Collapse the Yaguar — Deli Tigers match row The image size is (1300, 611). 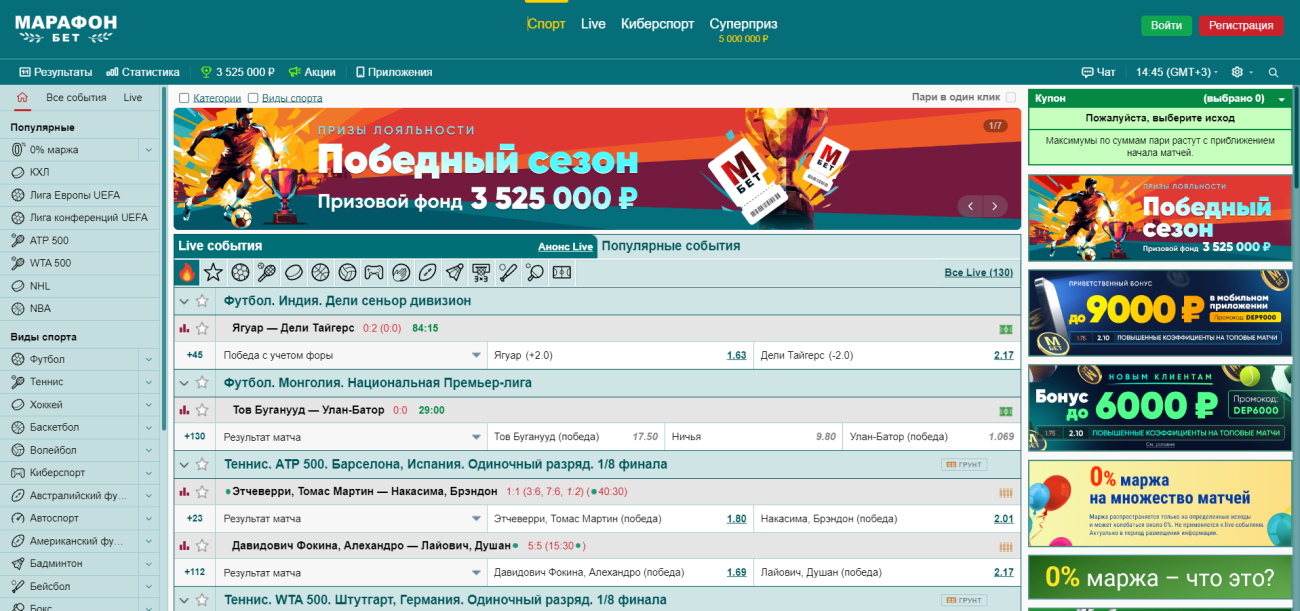point(185,300)
